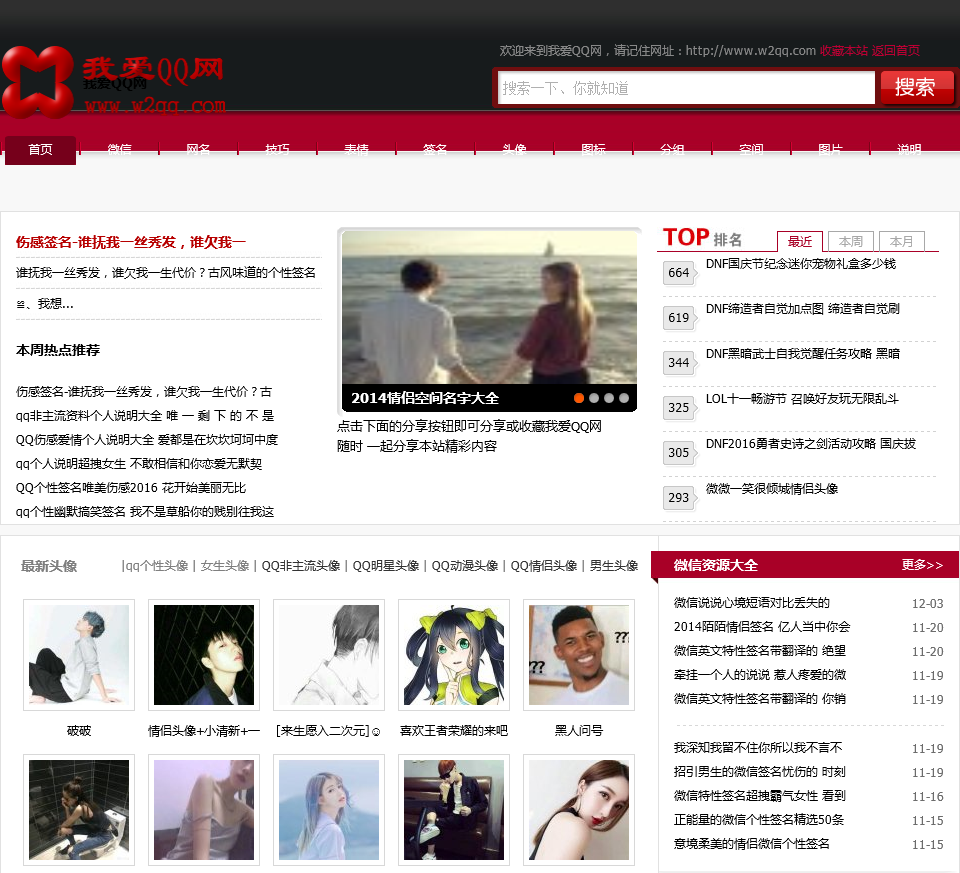
Task: Click the red-lipstick woman avatar thumbnail
Action: [x=579, y=809]
